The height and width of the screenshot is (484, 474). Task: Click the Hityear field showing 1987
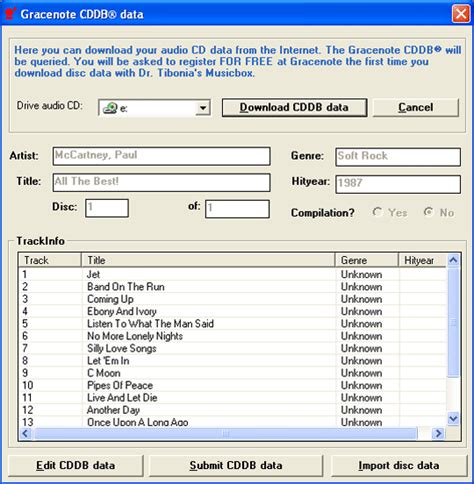[398, 184]
